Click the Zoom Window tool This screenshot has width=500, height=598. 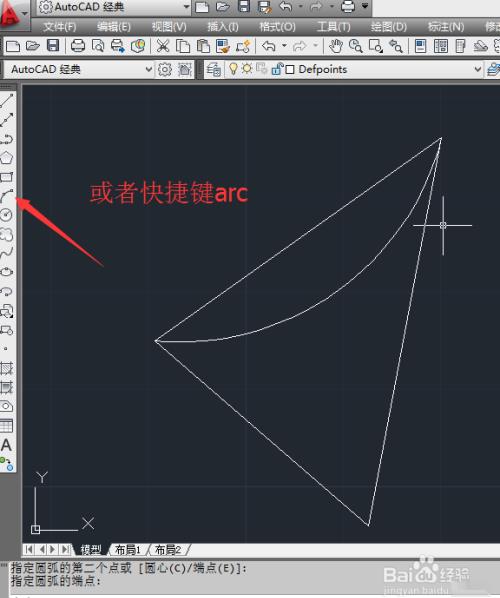point(376,46)
